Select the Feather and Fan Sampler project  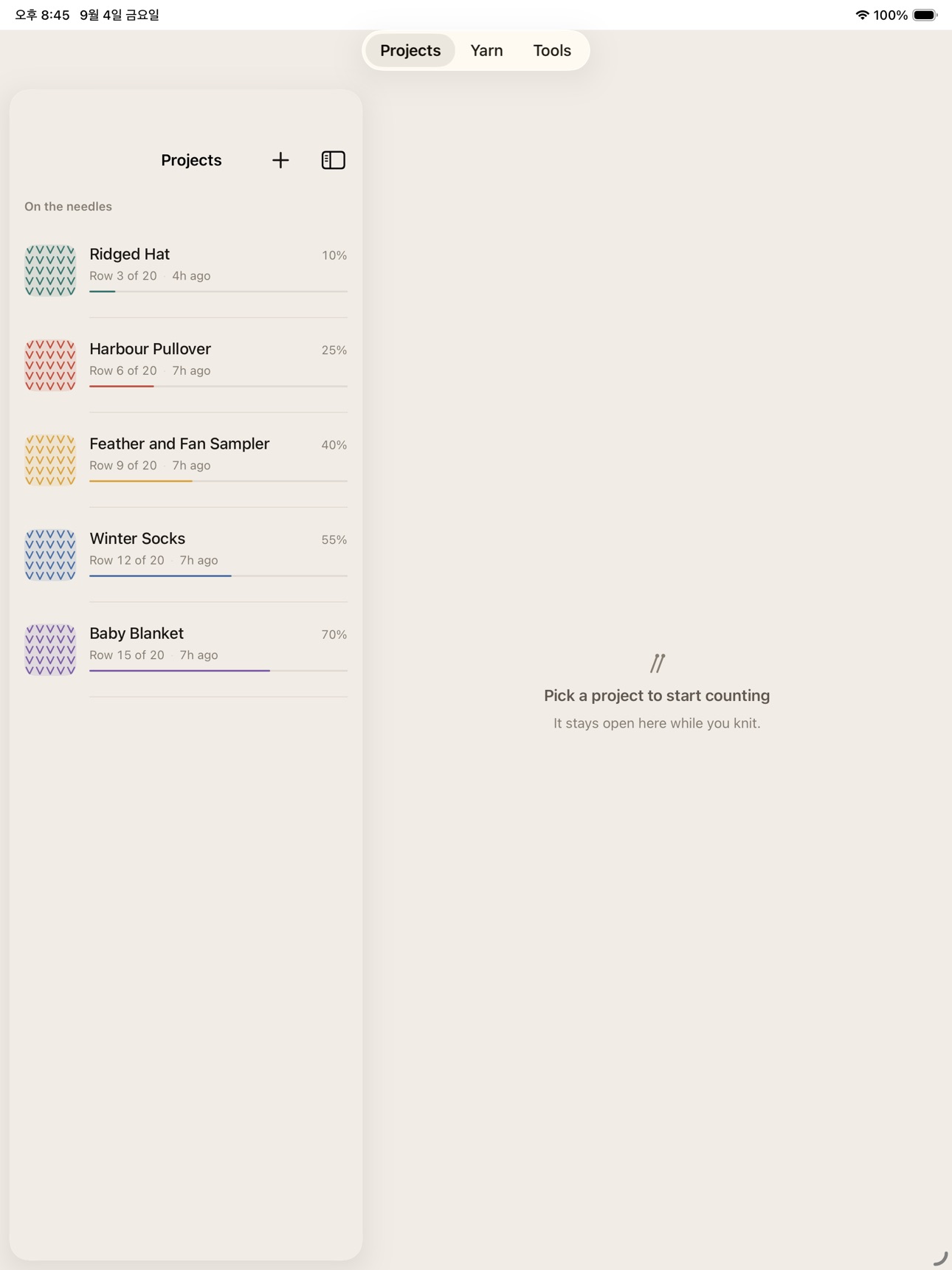(x=186, y=460)
